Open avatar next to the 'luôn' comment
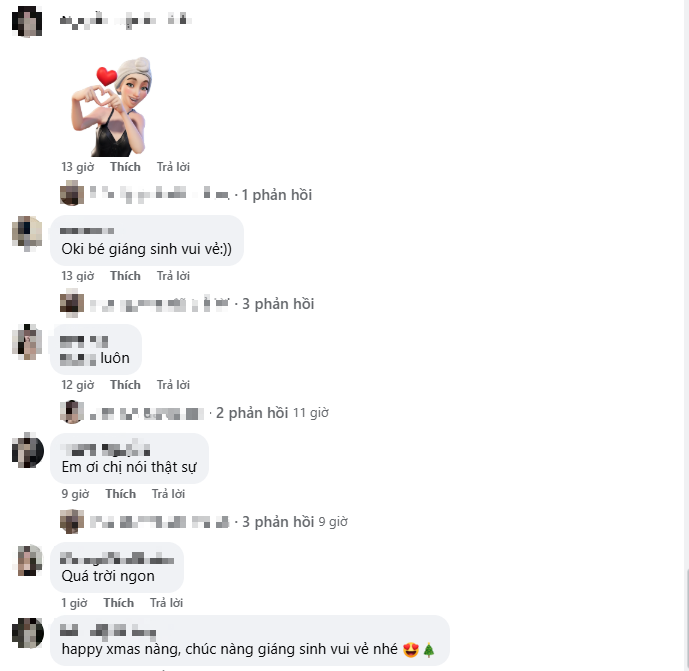Image resolution: width=689 pixels, height=671 pixels. (x=27, y=342)
